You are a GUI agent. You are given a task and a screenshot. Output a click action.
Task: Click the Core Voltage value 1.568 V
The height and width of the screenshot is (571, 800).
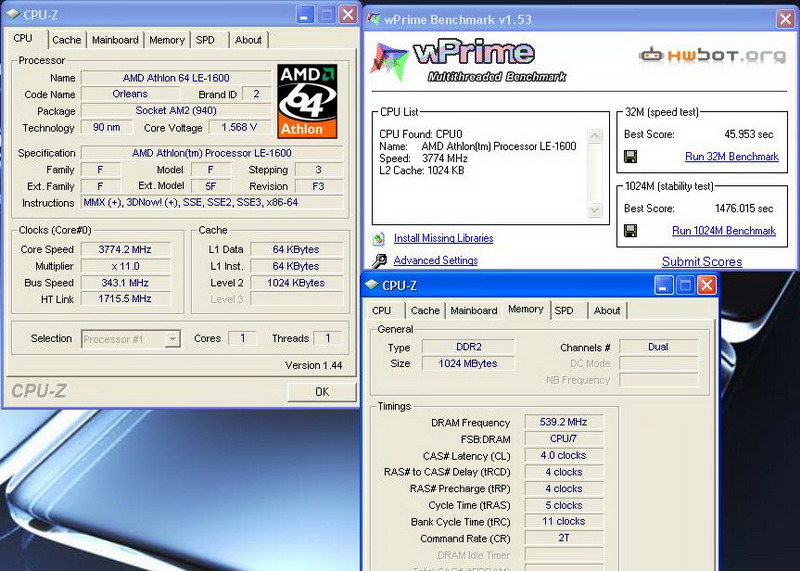[239, 128]
